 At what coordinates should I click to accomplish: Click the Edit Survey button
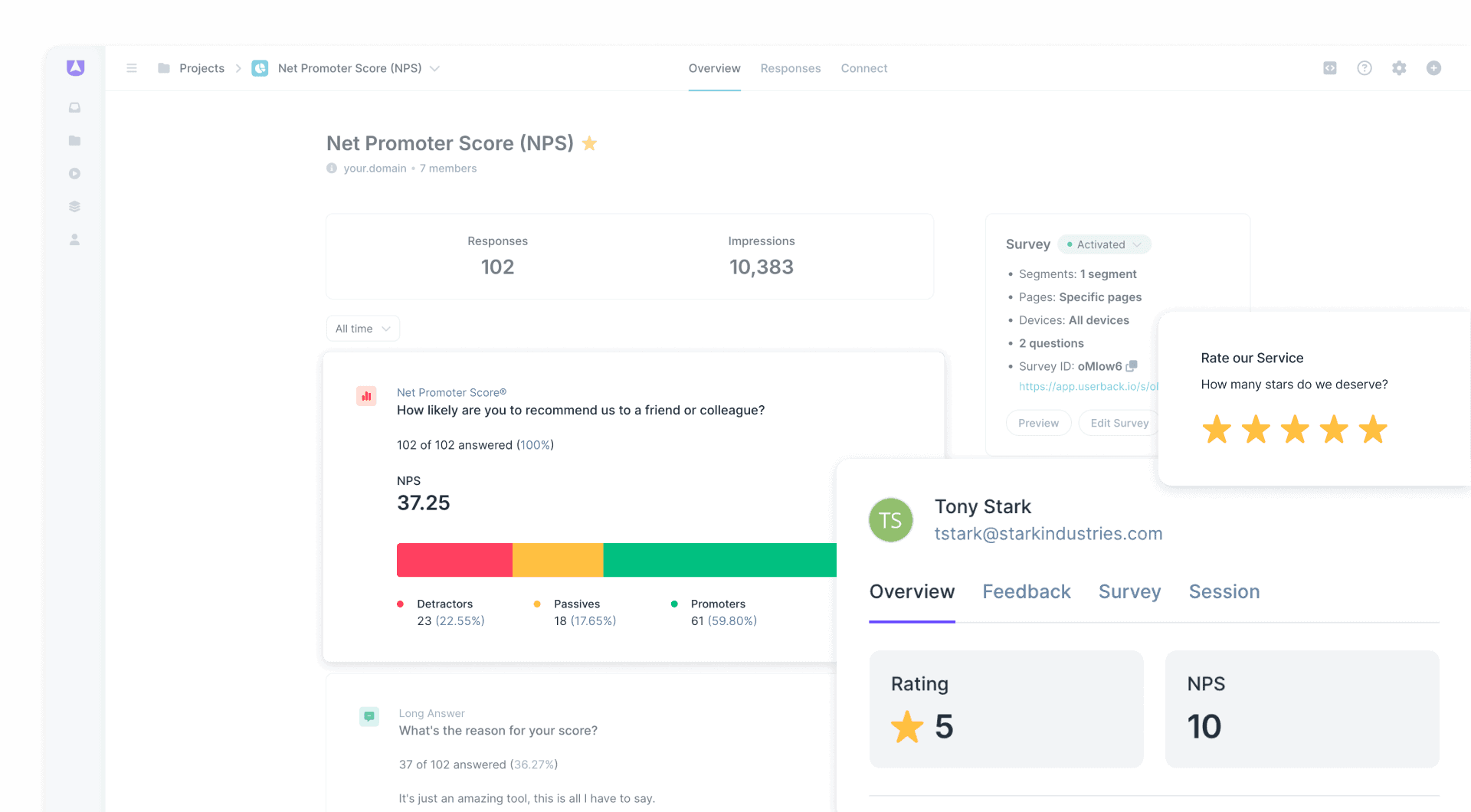1119,423
